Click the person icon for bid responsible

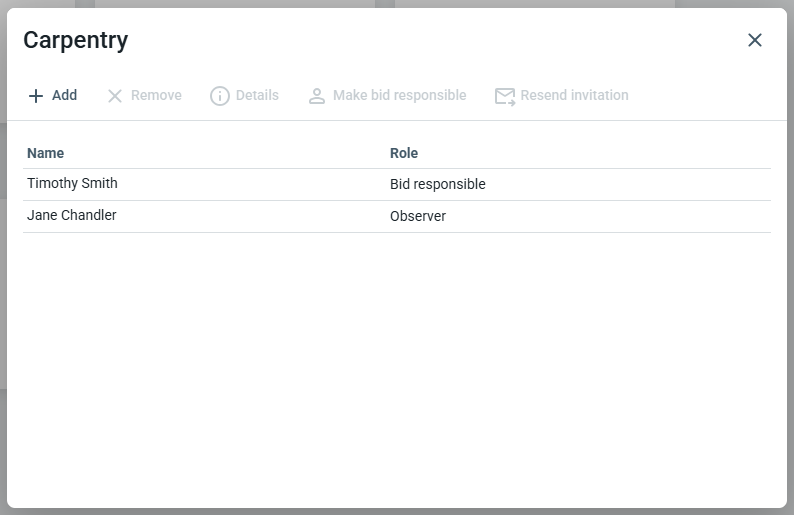pos(317,96)
